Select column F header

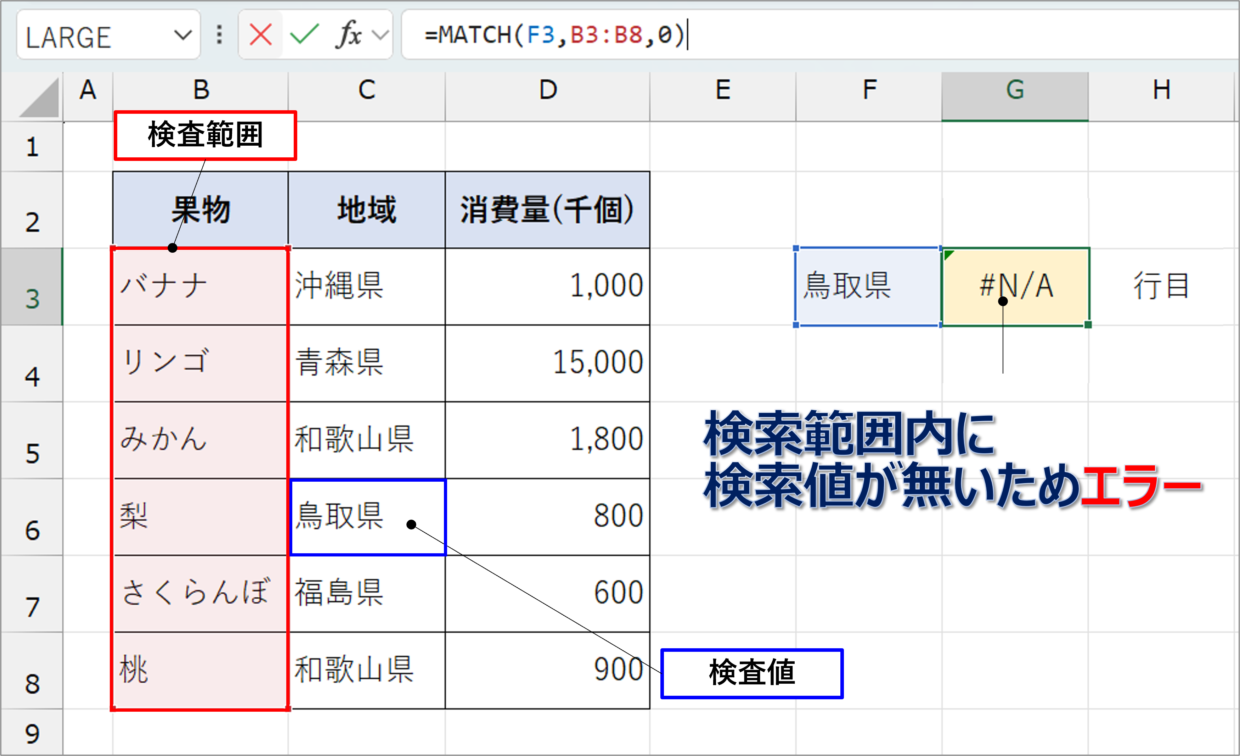869,91
